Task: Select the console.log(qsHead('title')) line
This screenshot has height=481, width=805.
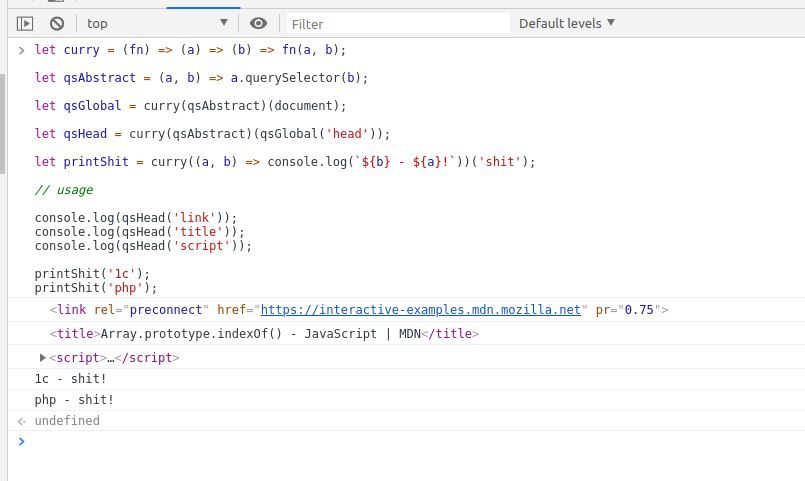Action: click(140, 232)
